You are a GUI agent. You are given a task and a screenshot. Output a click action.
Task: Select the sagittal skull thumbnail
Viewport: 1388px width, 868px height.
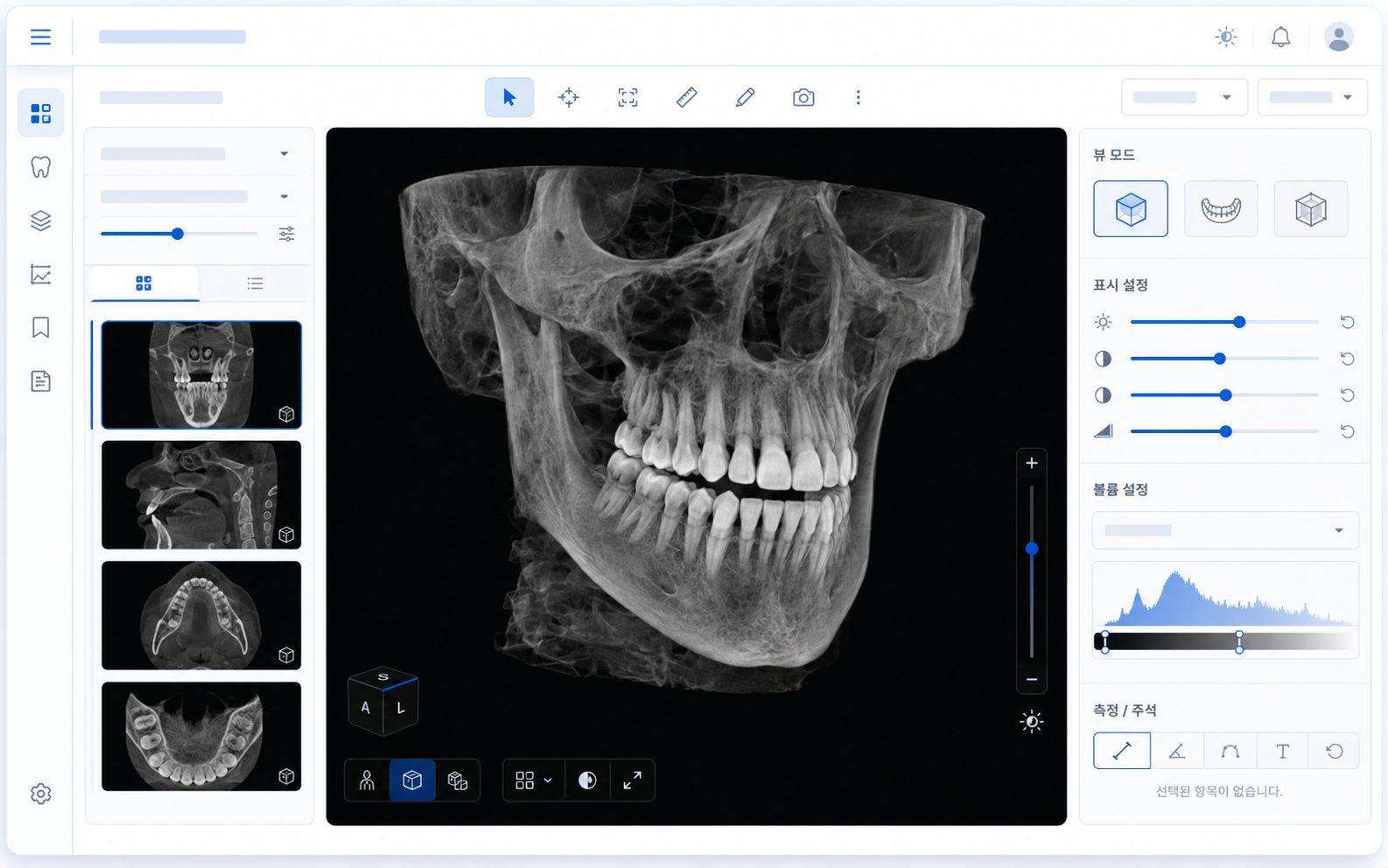pos(201,495)
